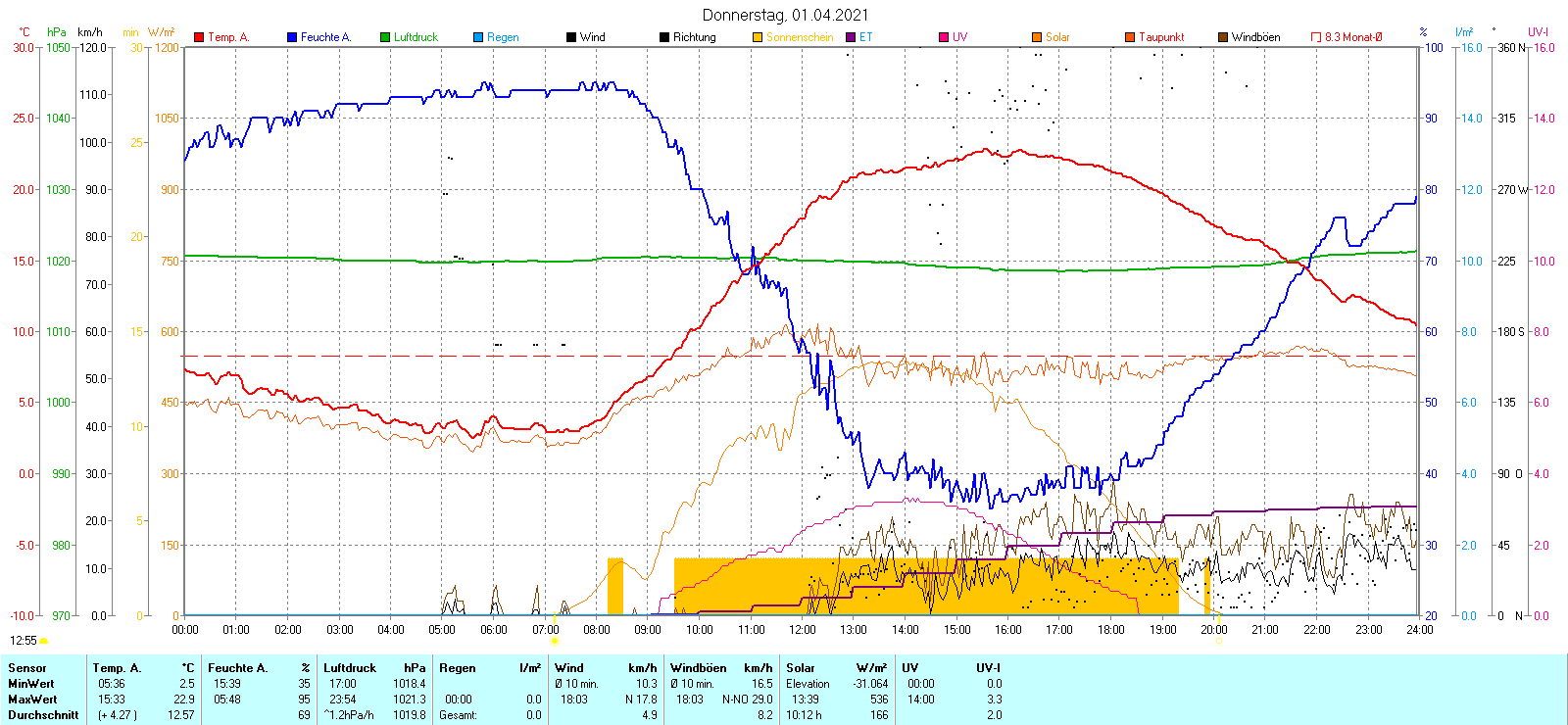Screen dimensions: 1568x725
Task: Select the orange Solar legend square
Action: 1037,37
